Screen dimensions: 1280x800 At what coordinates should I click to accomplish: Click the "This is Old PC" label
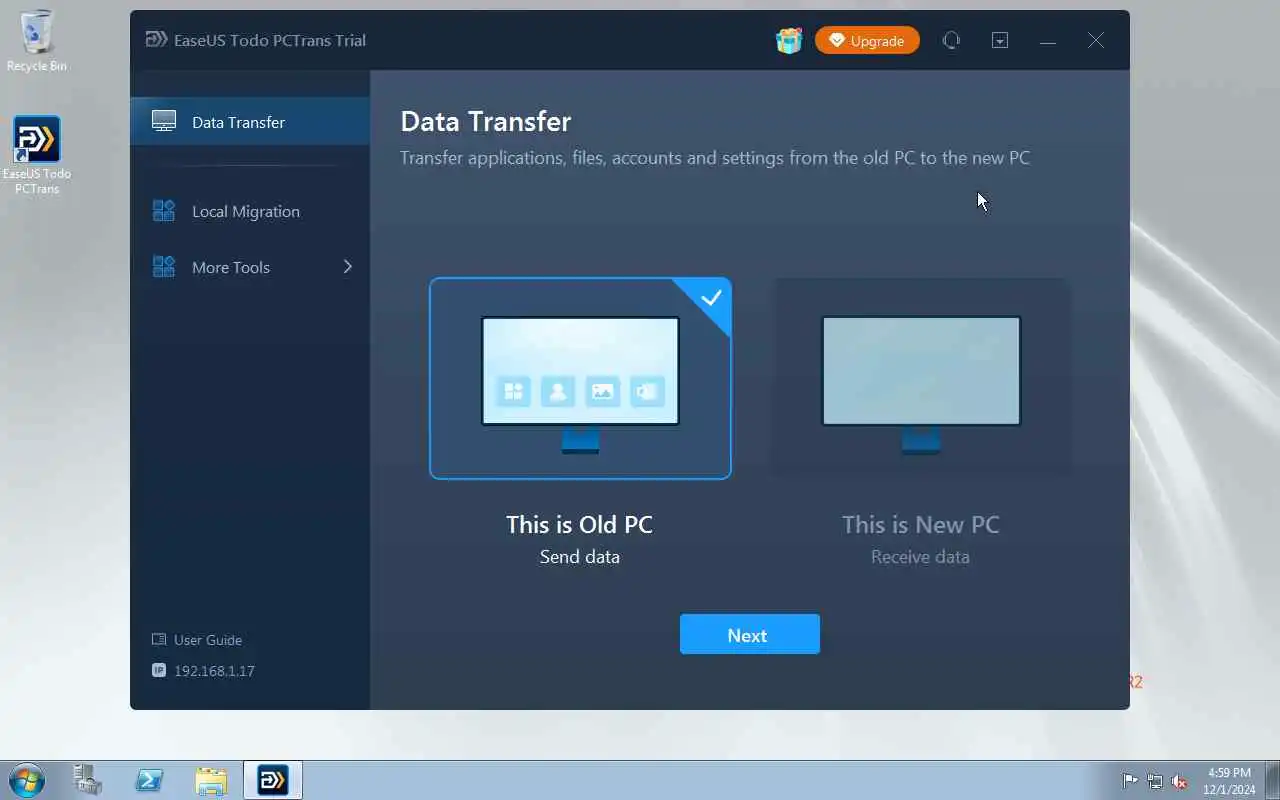pyautogui.click(x=579, y=525)
